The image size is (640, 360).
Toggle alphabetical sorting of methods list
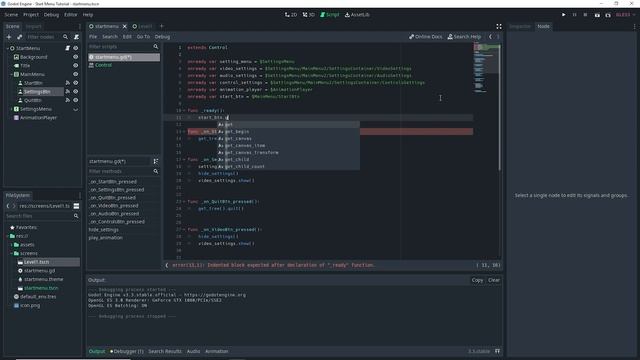(x=156, y=161)
